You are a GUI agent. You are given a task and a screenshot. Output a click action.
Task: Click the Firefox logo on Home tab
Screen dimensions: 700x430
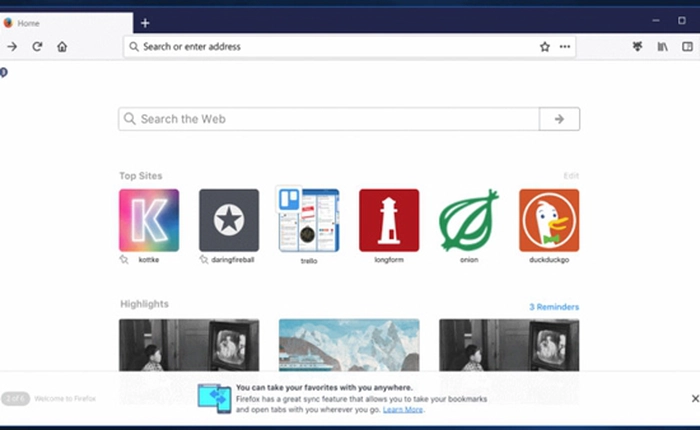tap(8, 23)
